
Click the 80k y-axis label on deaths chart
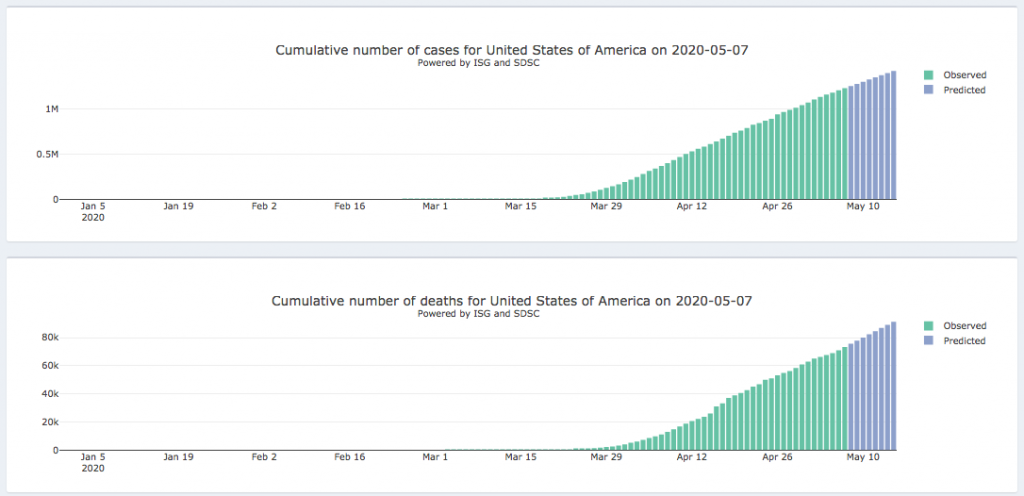(49, 337)
